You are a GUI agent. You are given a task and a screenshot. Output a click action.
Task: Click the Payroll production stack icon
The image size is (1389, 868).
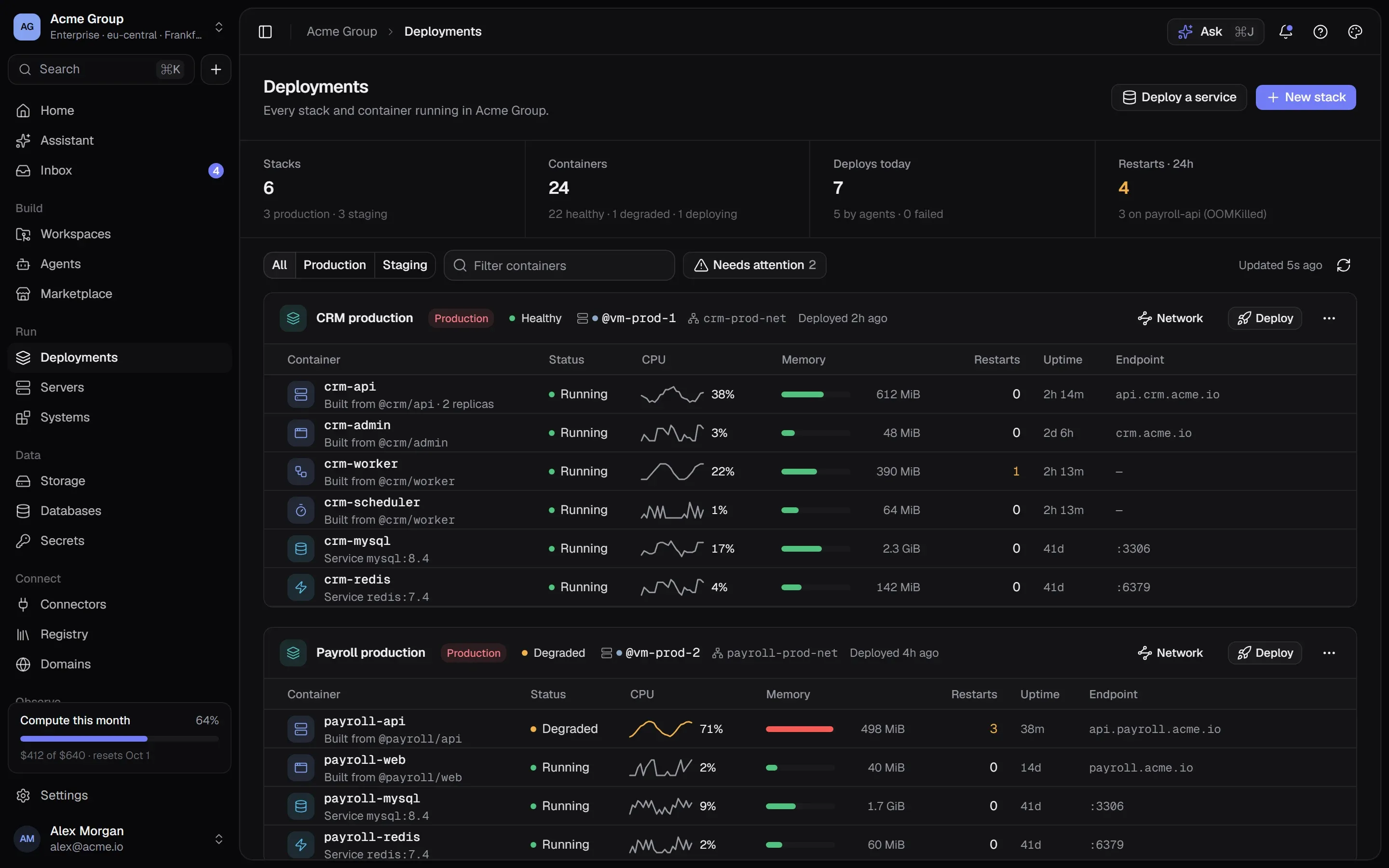(x=293, y=653)
